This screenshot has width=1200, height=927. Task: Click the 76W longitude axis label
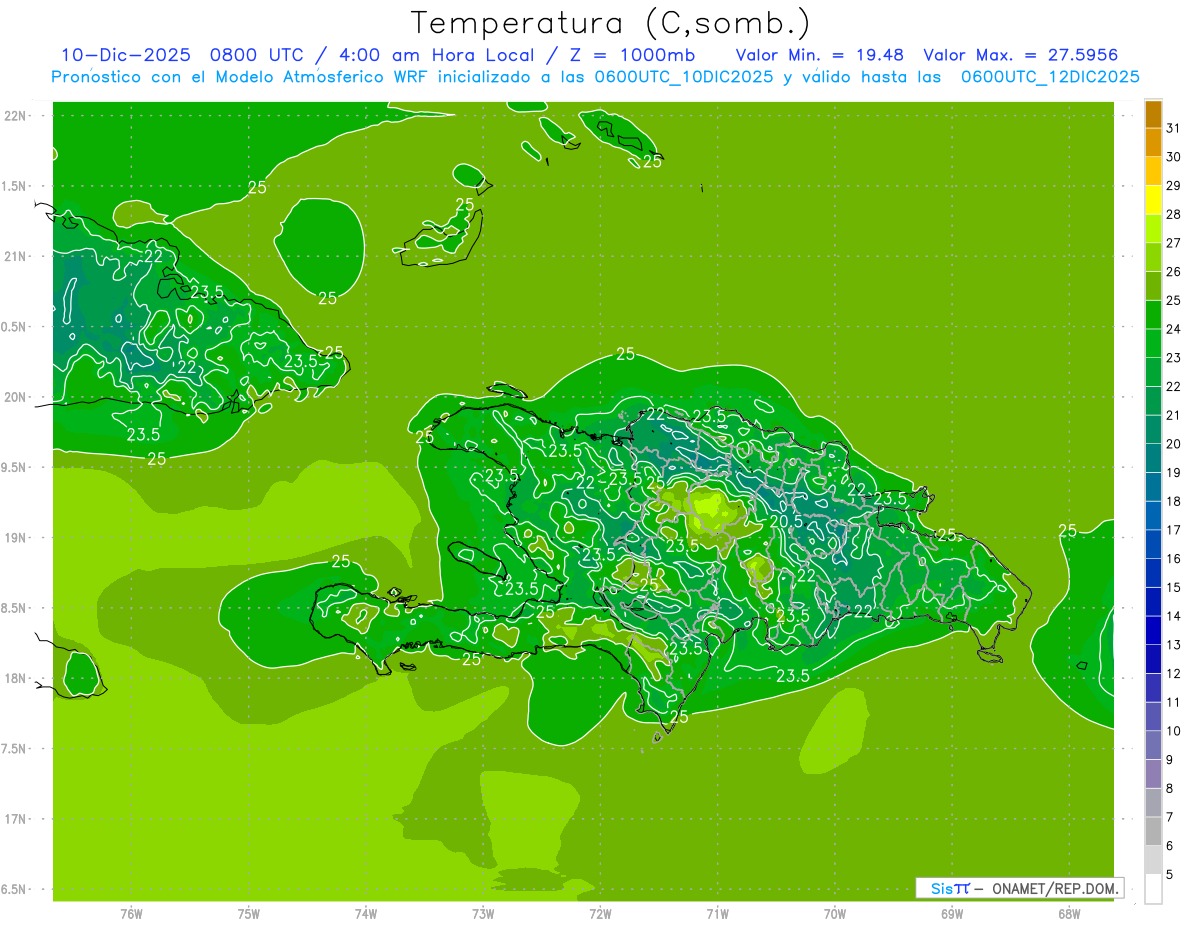point(131,913)
